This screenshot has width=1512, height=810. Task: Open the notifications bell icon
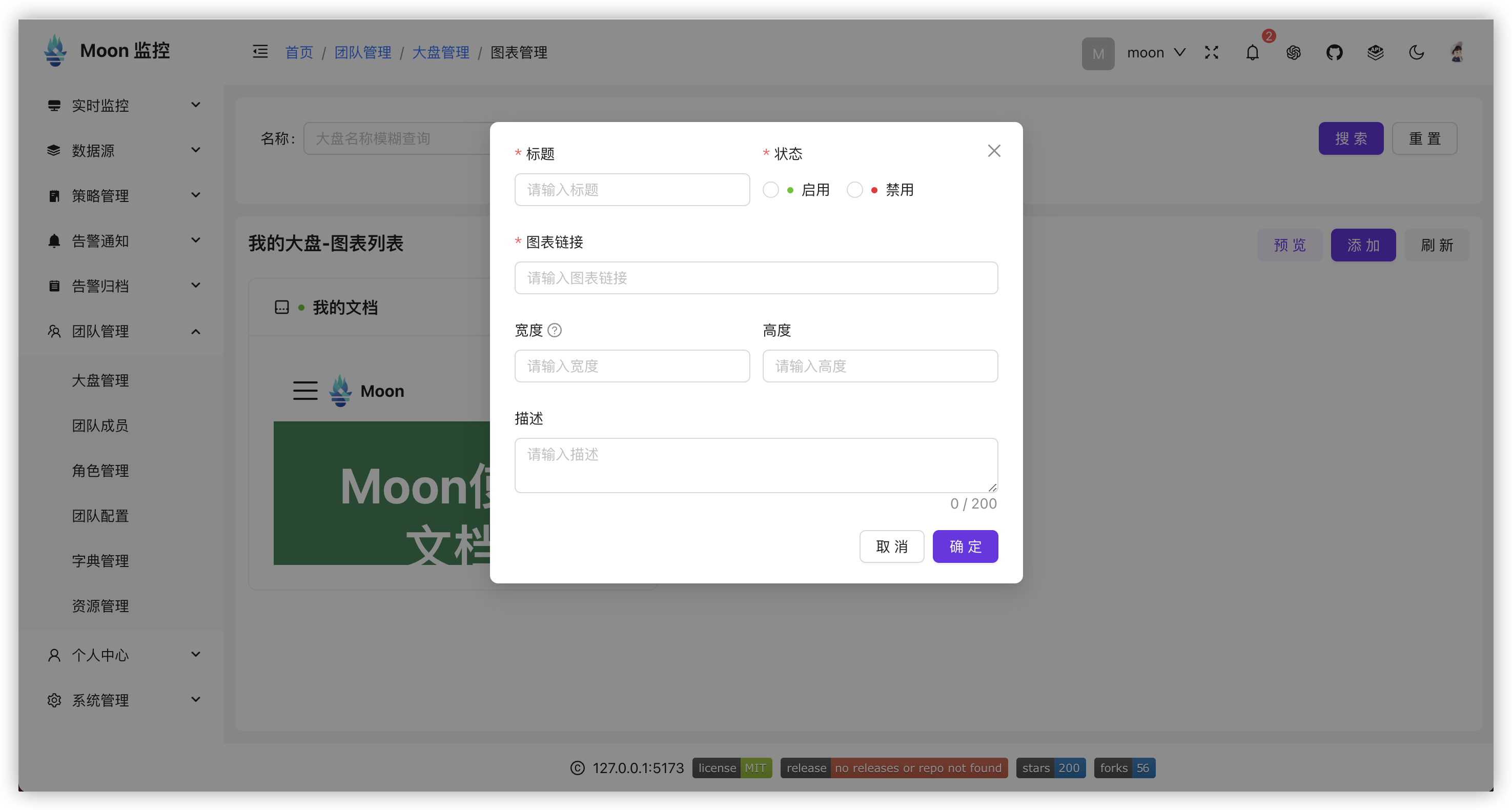coord(1253,53)
